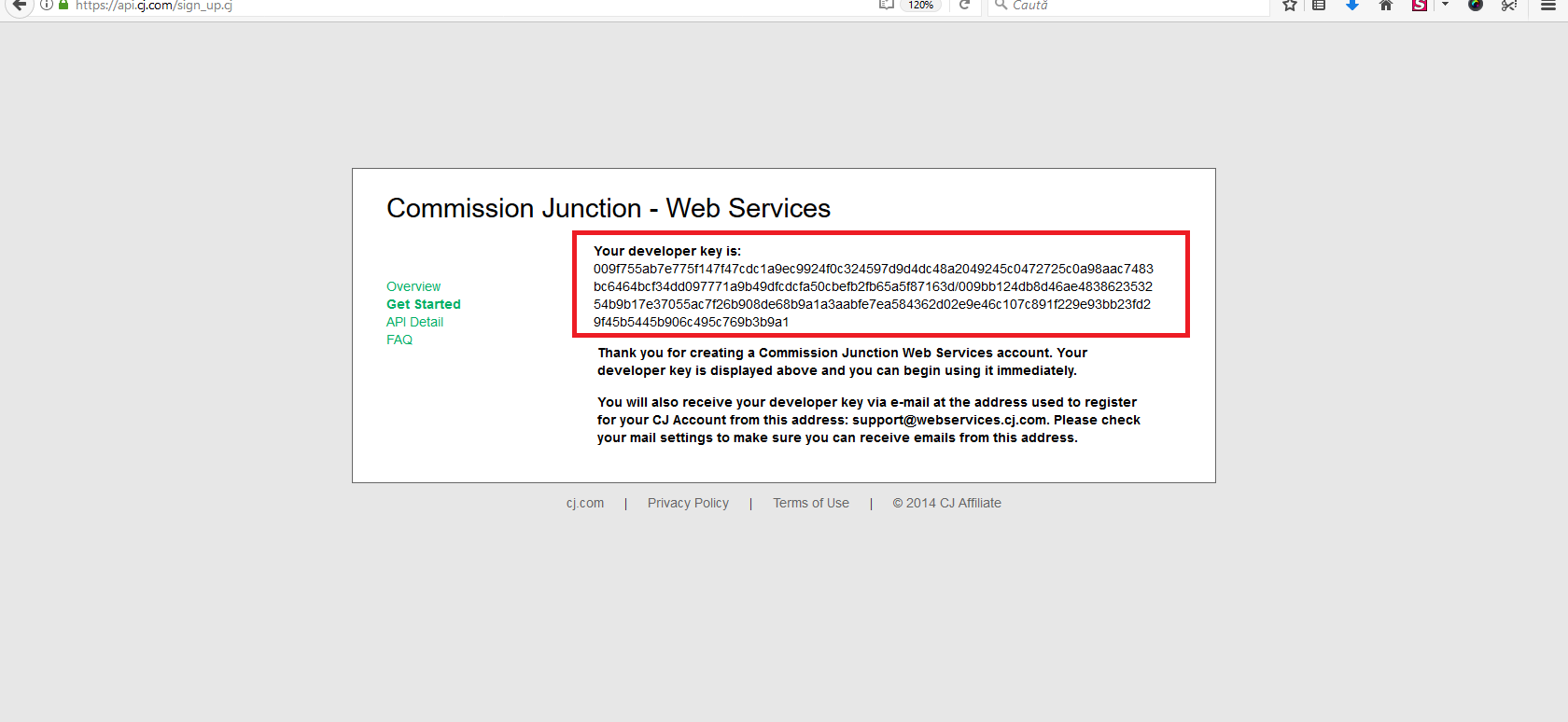Screen dimensions: 1568x722
Task: Go back with the browser back arrow
Action: 20,5
